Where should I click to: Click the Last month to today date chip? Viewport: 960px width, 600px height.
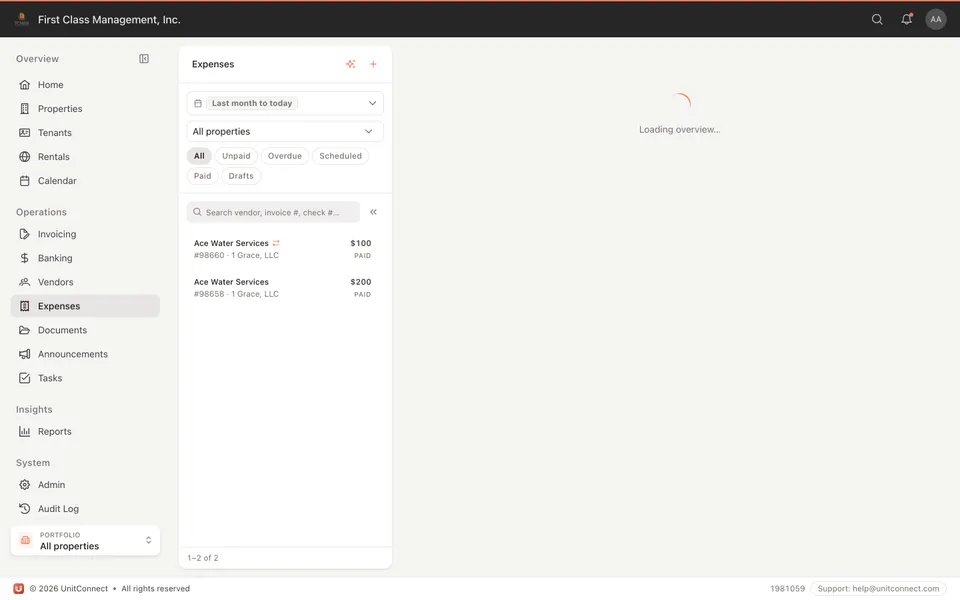click(252, 103)
